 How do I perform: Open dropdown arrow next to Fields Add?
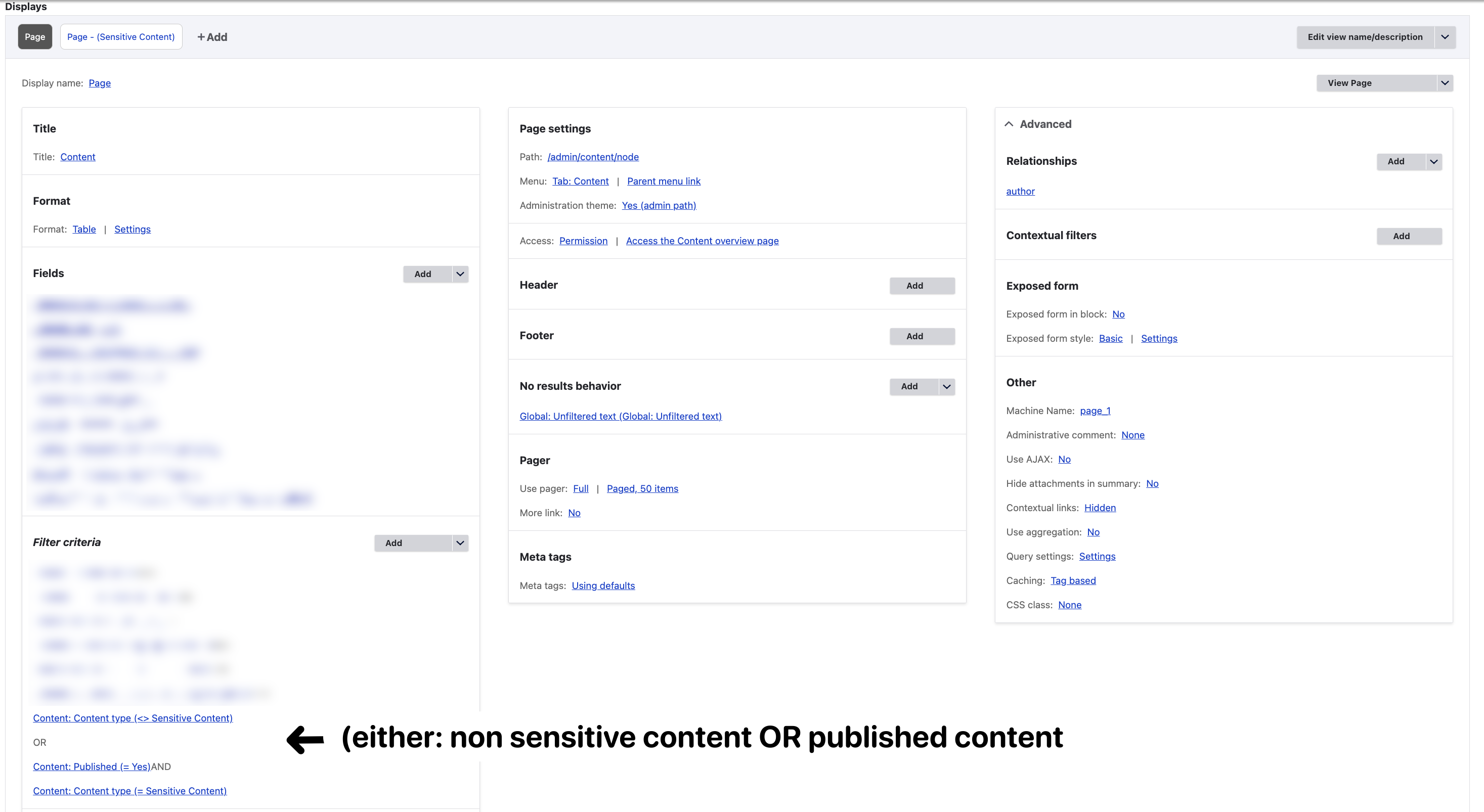pos(460,274)
